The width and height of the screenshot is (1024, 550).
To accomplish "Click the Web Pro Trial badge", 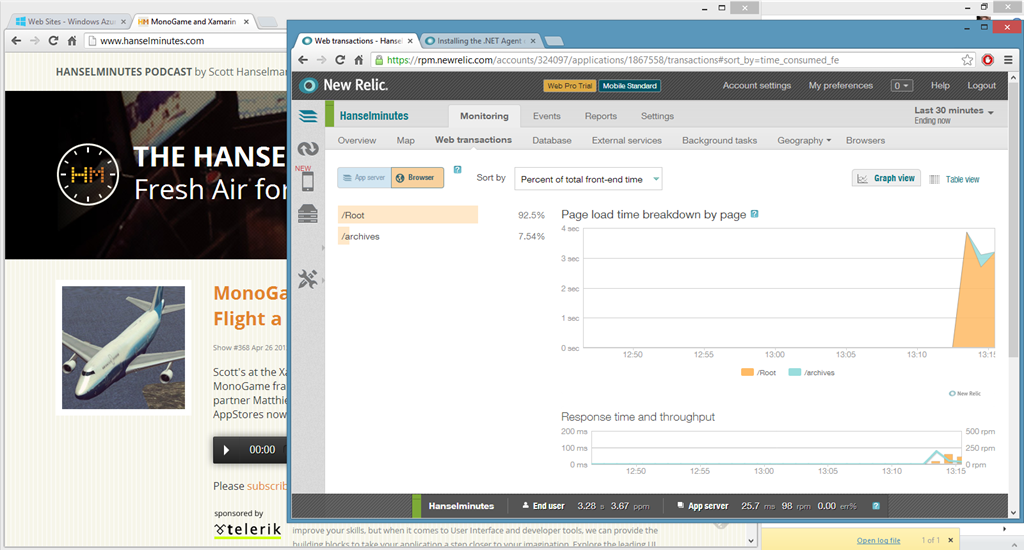I will point(570,86).
